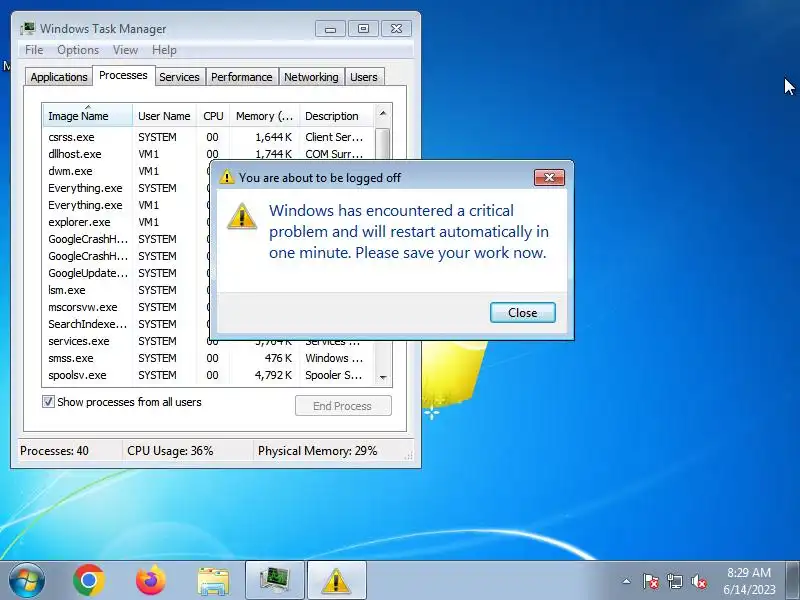Switch to the Users tab
Viewport: 800px width, 600px height.
click(x=364, y=77)
